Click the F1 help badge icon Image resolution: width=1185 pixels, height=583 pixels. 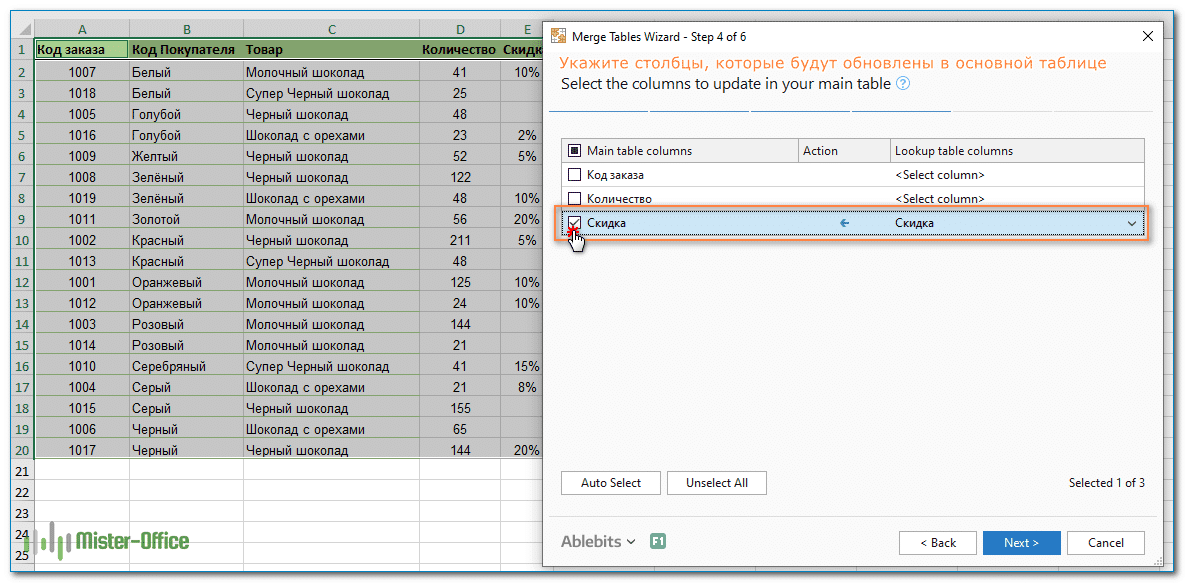(x=658, y=541)
